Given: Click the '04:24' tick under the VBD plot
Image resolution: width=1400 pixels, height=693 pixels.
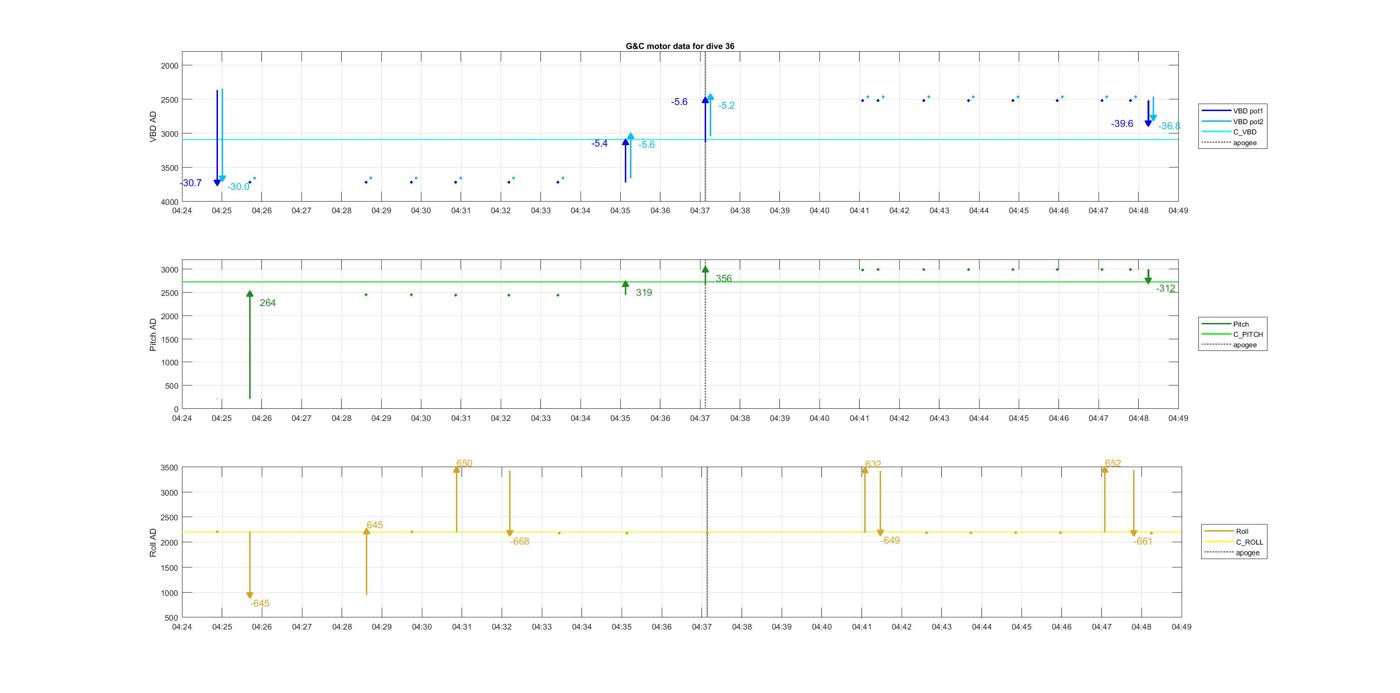Looking at the screenshot, I should [x=181, y=211].
